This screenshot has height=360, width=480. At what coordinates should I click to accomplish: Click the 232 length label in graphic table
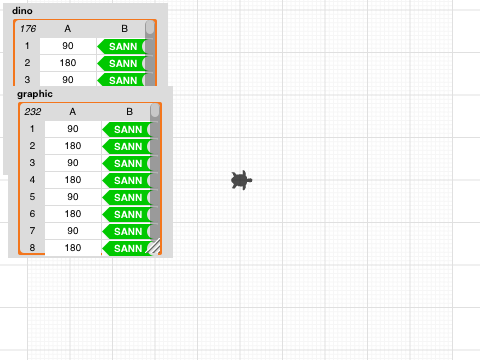[32, 112]
